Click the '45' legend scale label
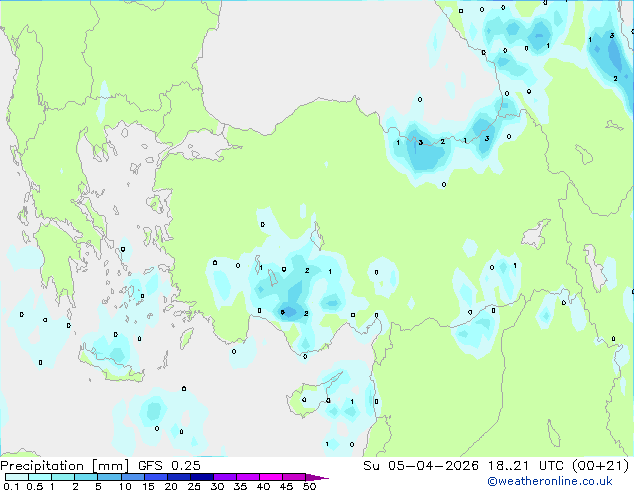The height and width of the screenshot is (490, 634). coord(286,486)
